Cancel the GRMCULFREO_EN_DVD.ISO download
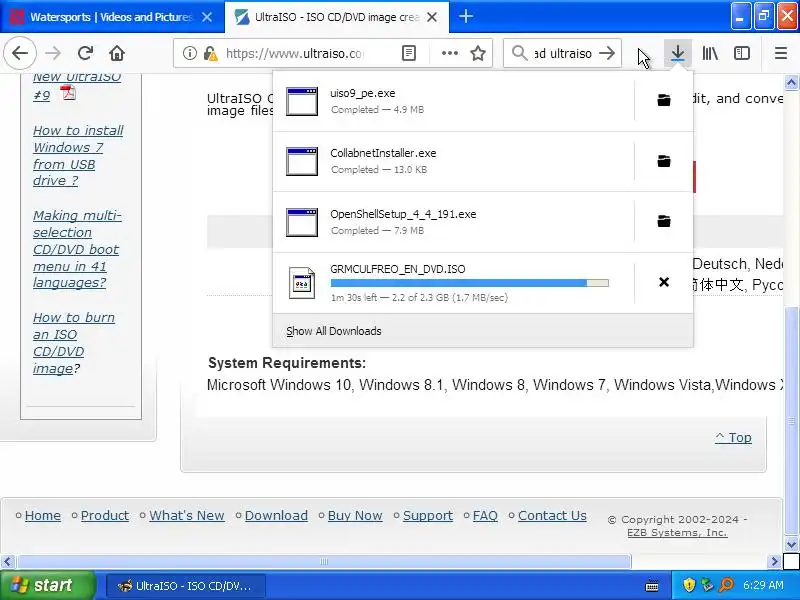The height and width of the screenshot is (600, 800). (664, 282)
